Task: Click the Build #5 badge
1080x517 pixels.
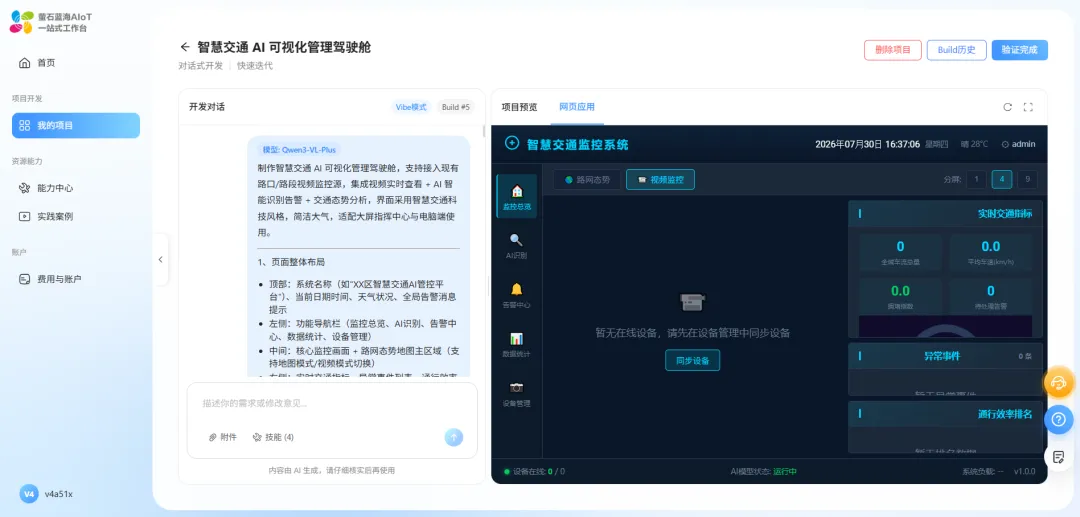Action: coord(456,107)
